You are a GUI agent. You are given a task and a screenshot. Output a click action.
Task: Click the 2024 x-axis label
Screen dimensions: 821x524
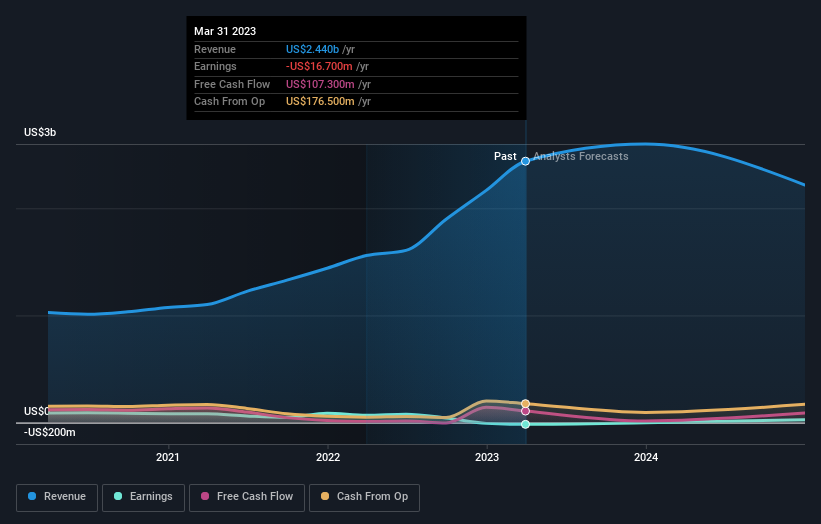pos(646,457)
